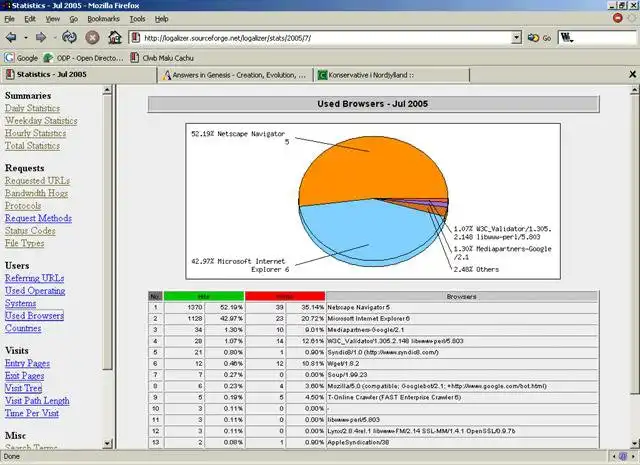Reload the page with the Reload icon
Image resolution: width=640 pixels, height=465 pixels.
click(69, 38)
